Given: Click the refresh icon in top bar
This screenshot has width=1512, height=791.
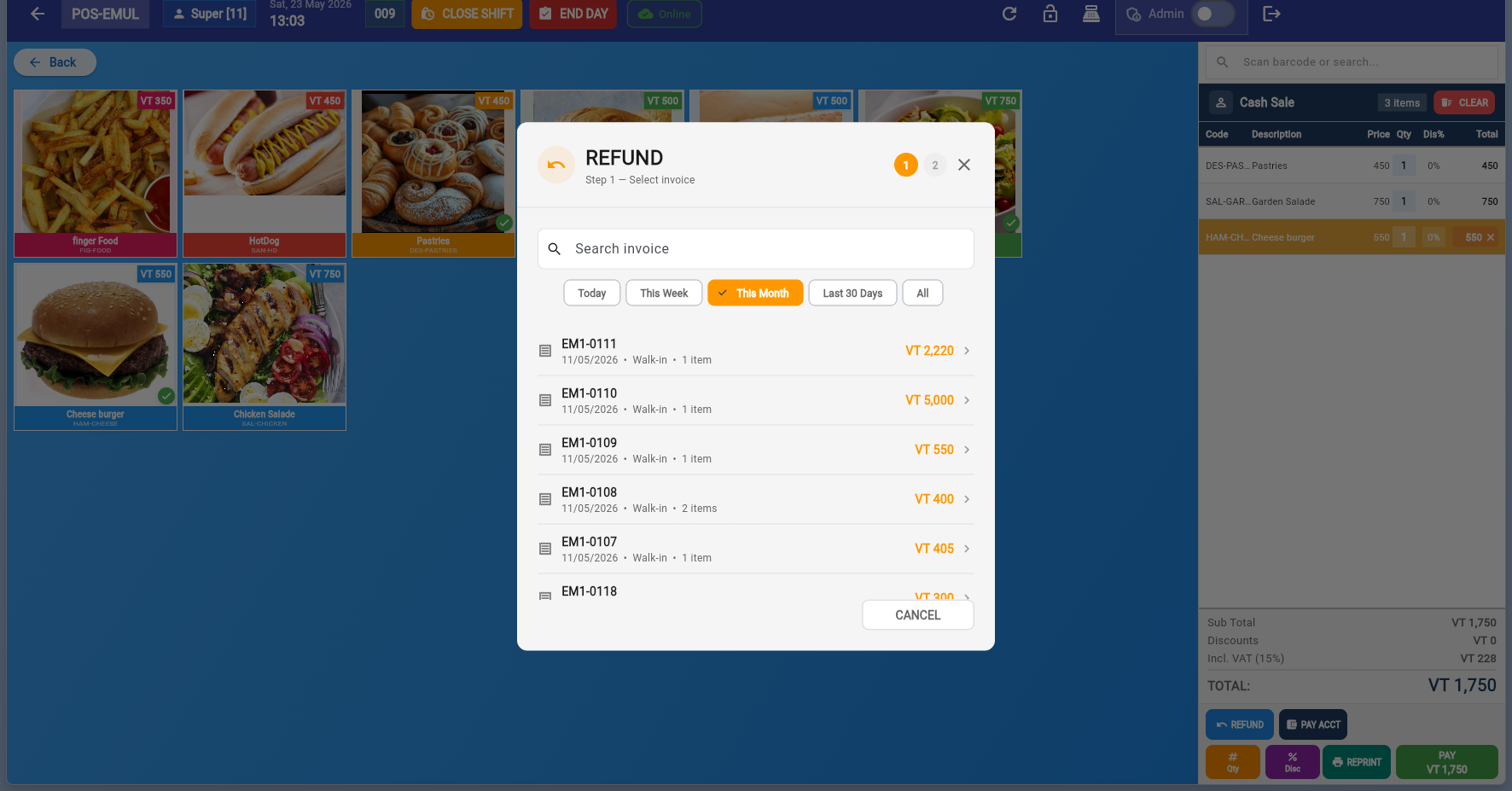Looking at the screenshot, I should click(1009, 14).
